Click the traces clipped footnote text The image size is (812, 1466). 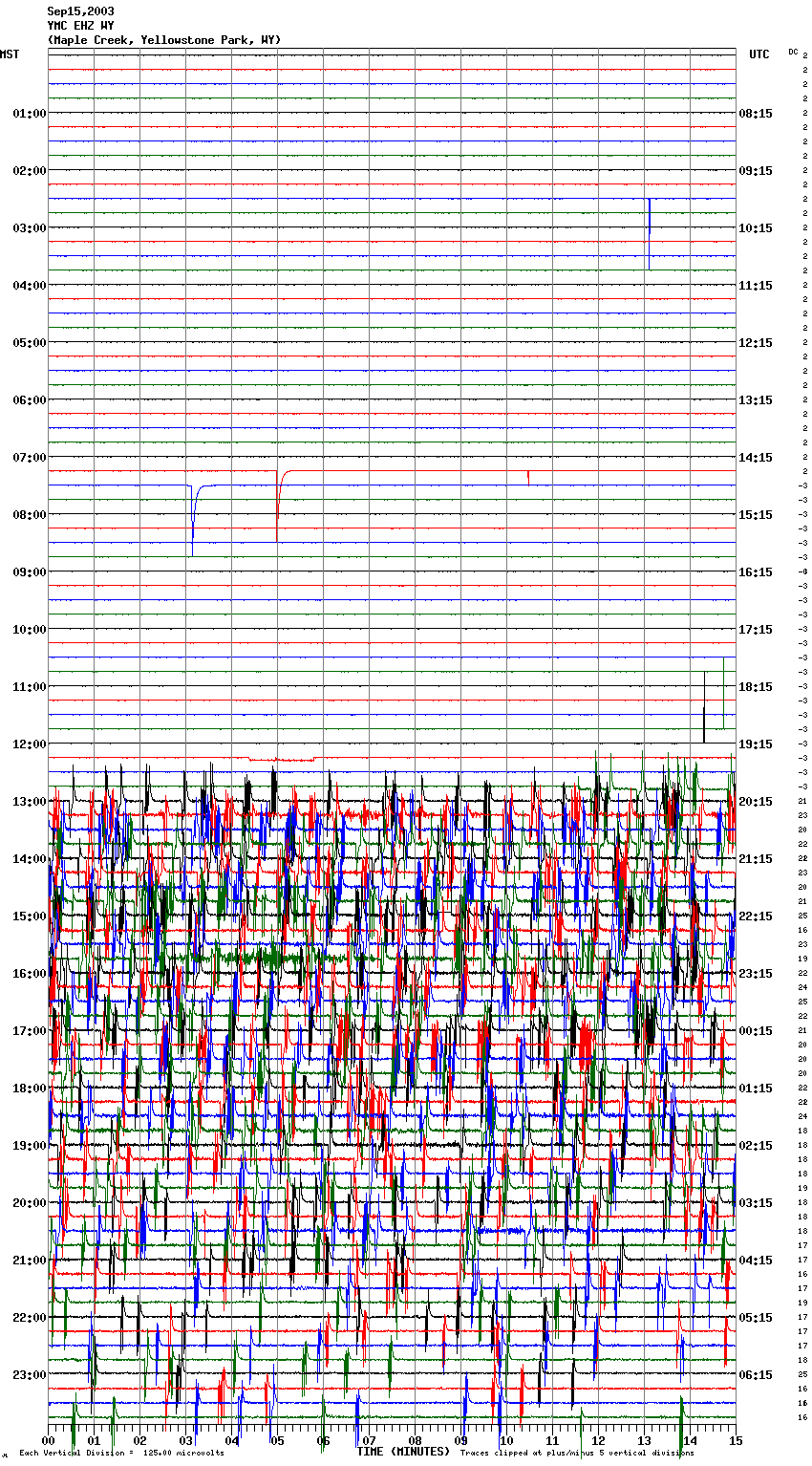578,1453
